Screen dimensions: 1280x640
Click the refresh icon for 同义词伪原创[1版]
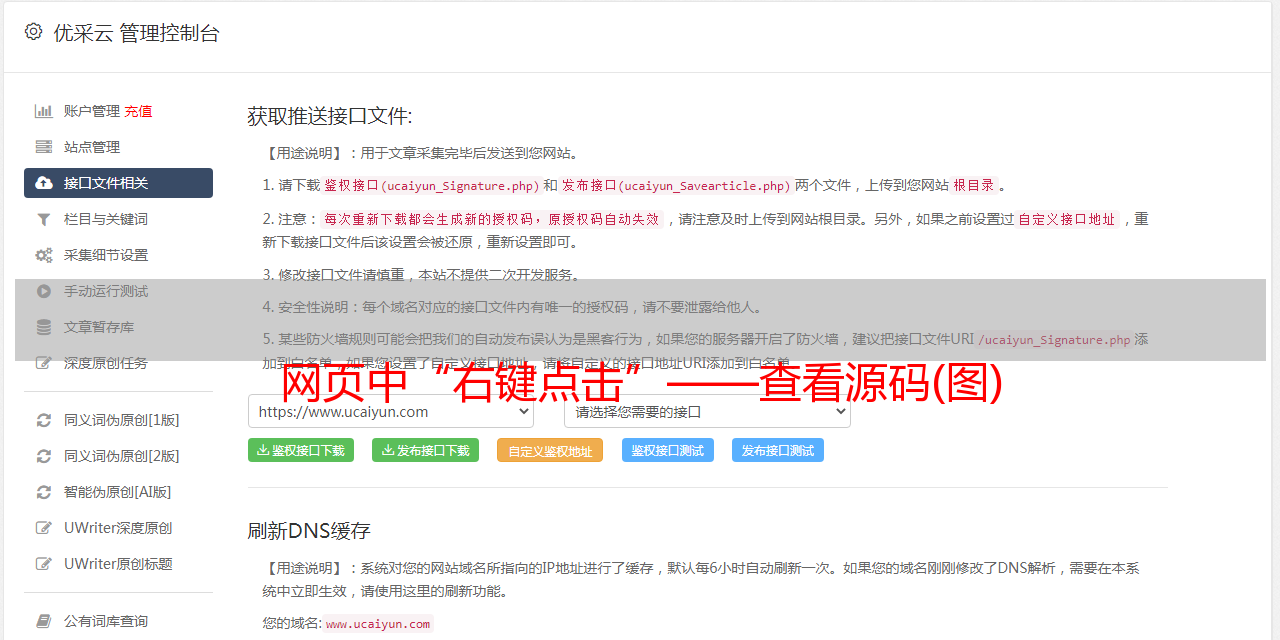pyautogui.click(x=44, y=420)
